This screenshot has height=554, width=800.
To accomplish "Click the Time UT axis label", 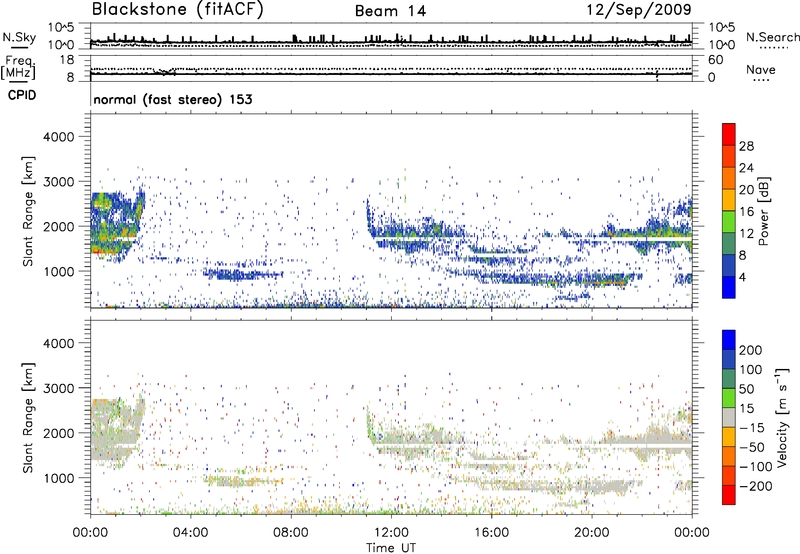I will tap(391, 548).
